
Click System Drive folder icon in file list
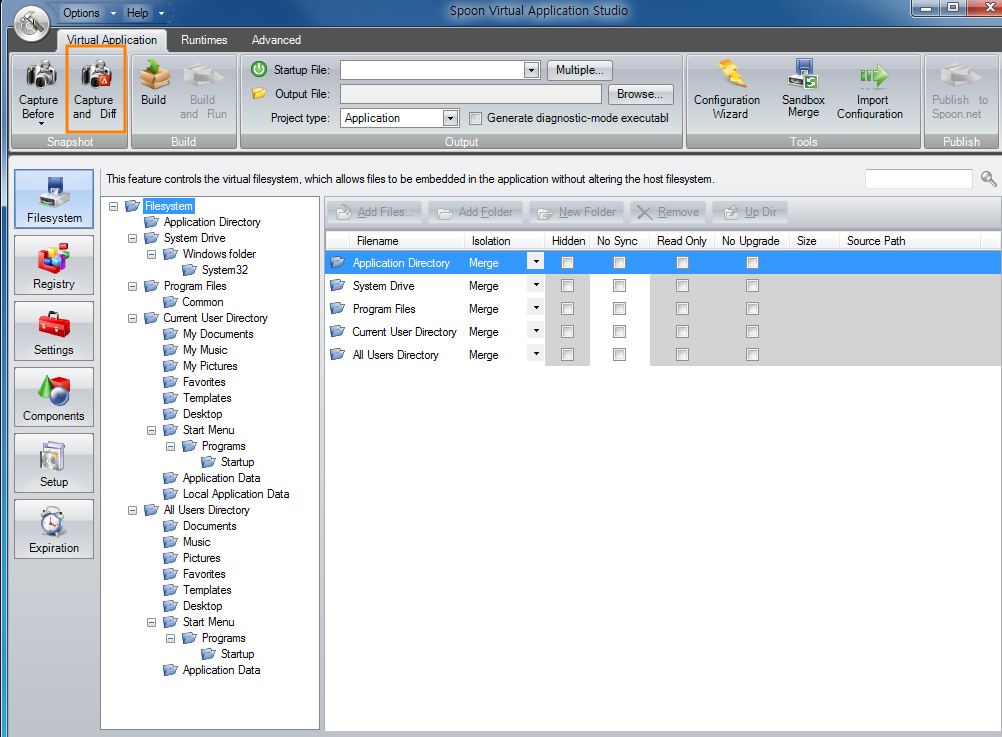[337, 286]
